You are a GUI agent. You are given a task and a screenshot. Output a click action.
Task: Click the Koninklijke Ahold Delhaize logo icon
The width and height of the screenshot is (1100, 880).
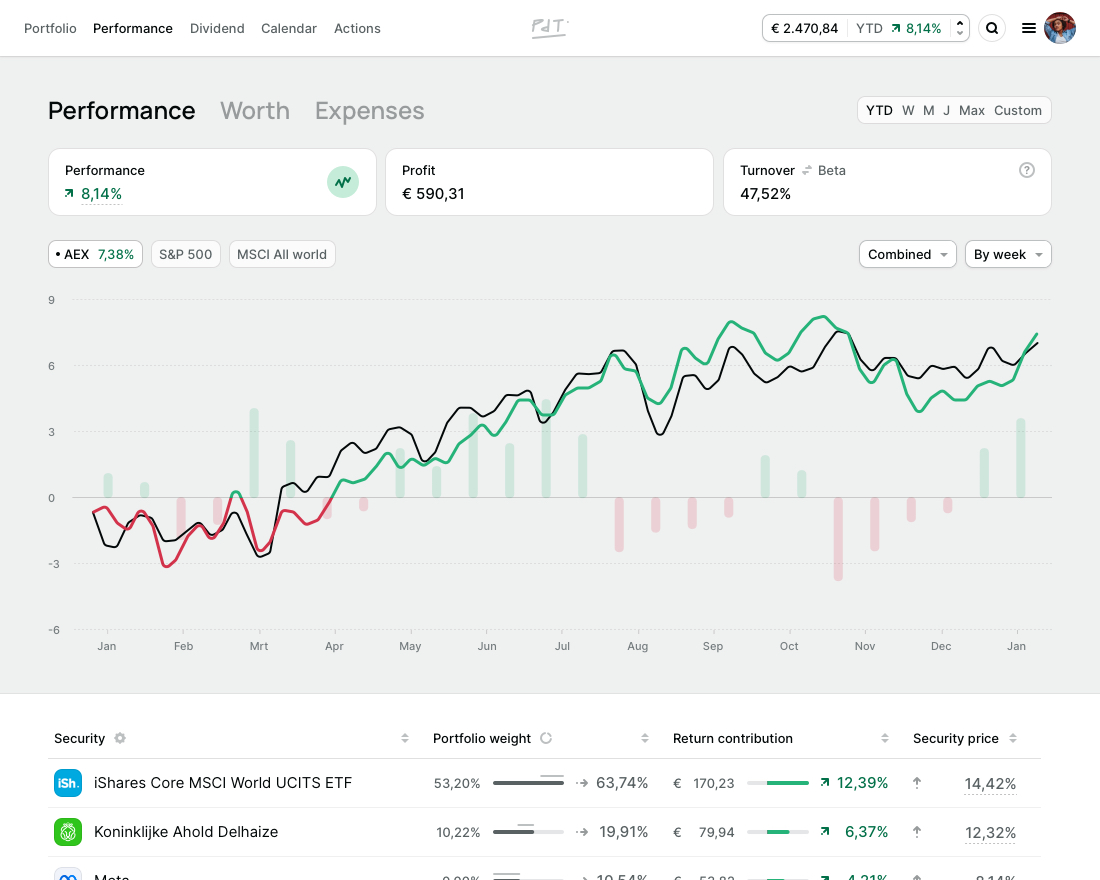[68, 831]
